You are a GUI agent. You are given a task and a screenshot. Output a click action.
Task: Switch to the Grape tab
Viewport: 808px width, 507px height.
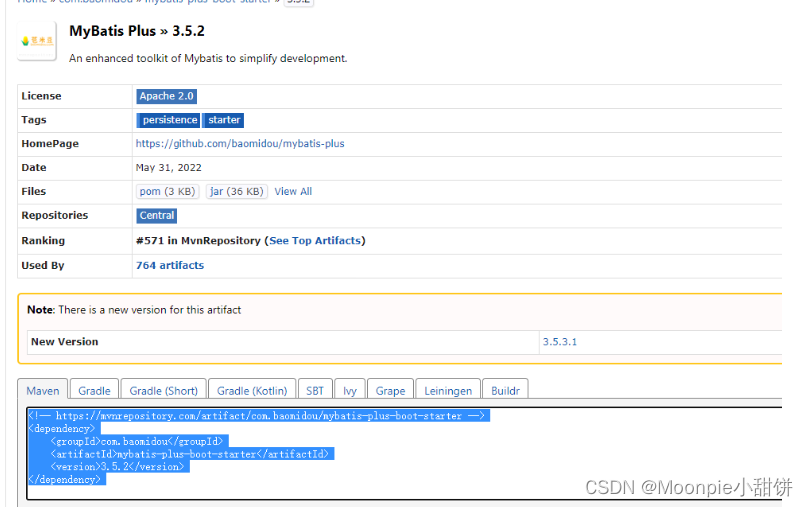click(x=391, y=391)
